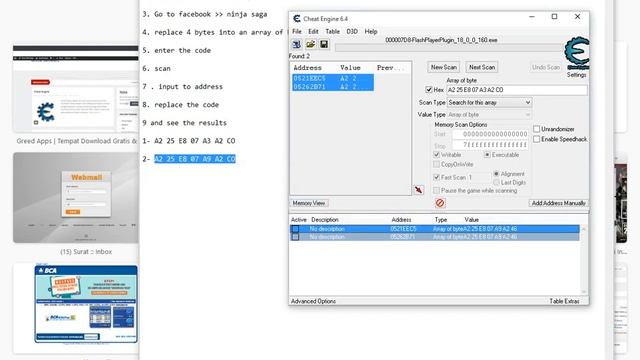The width and height of the screenshot is (640, 360).
Task: Click the Next Scan button
Action: [482, 67]
